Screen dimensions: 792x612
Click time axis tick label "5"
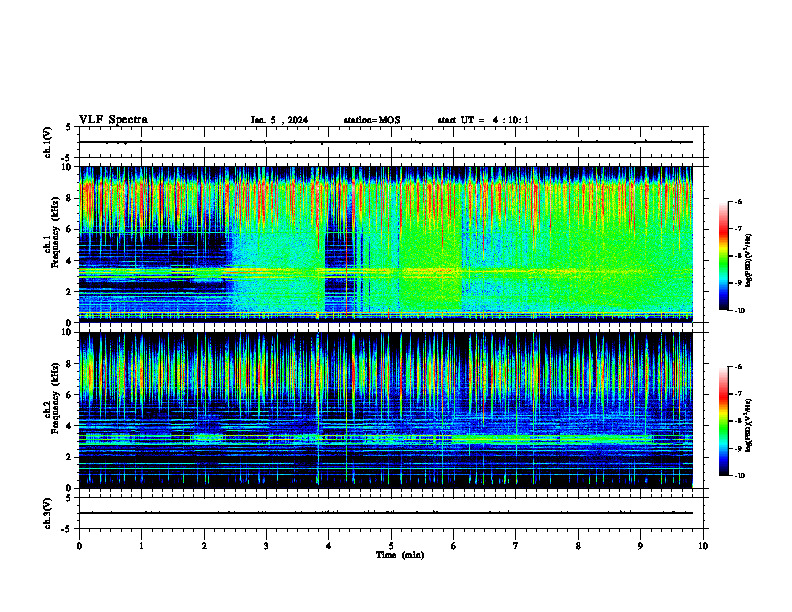391,546
